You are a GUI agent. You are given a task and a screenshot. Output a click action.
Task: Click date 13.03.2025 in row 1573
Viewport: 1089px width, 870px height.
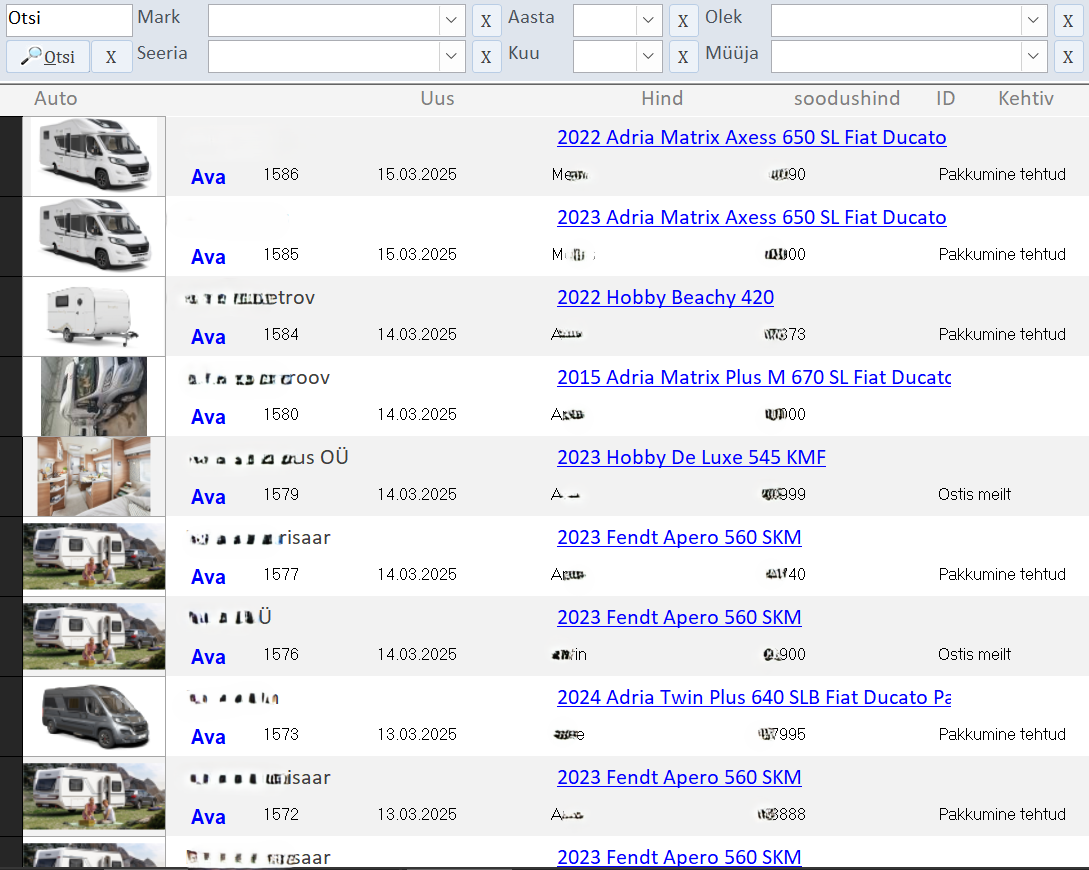pyautogui.click(x=417, y=734)
